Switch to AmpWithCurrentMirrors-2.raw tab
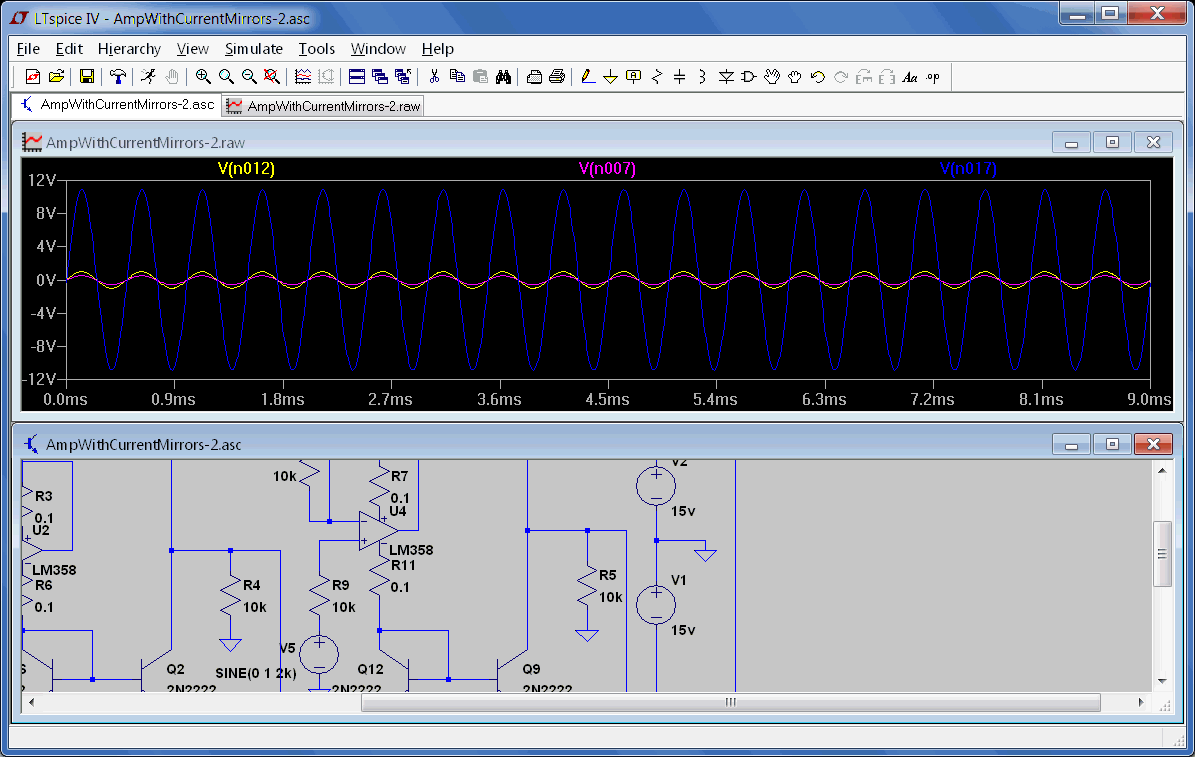 coord(323,106)
